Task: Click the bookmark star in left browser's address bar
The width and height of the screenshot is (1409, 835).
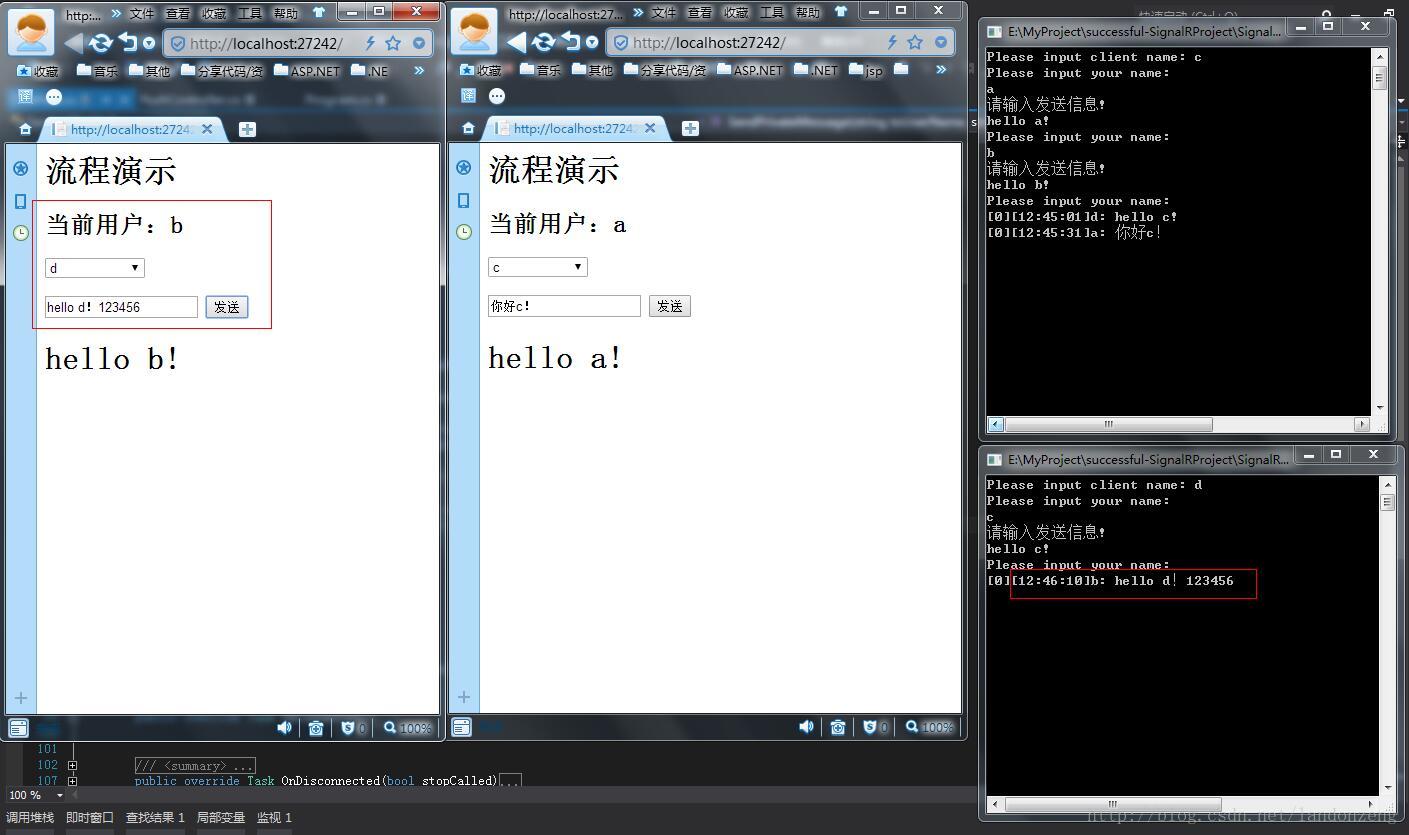Action: click(393, 43)
